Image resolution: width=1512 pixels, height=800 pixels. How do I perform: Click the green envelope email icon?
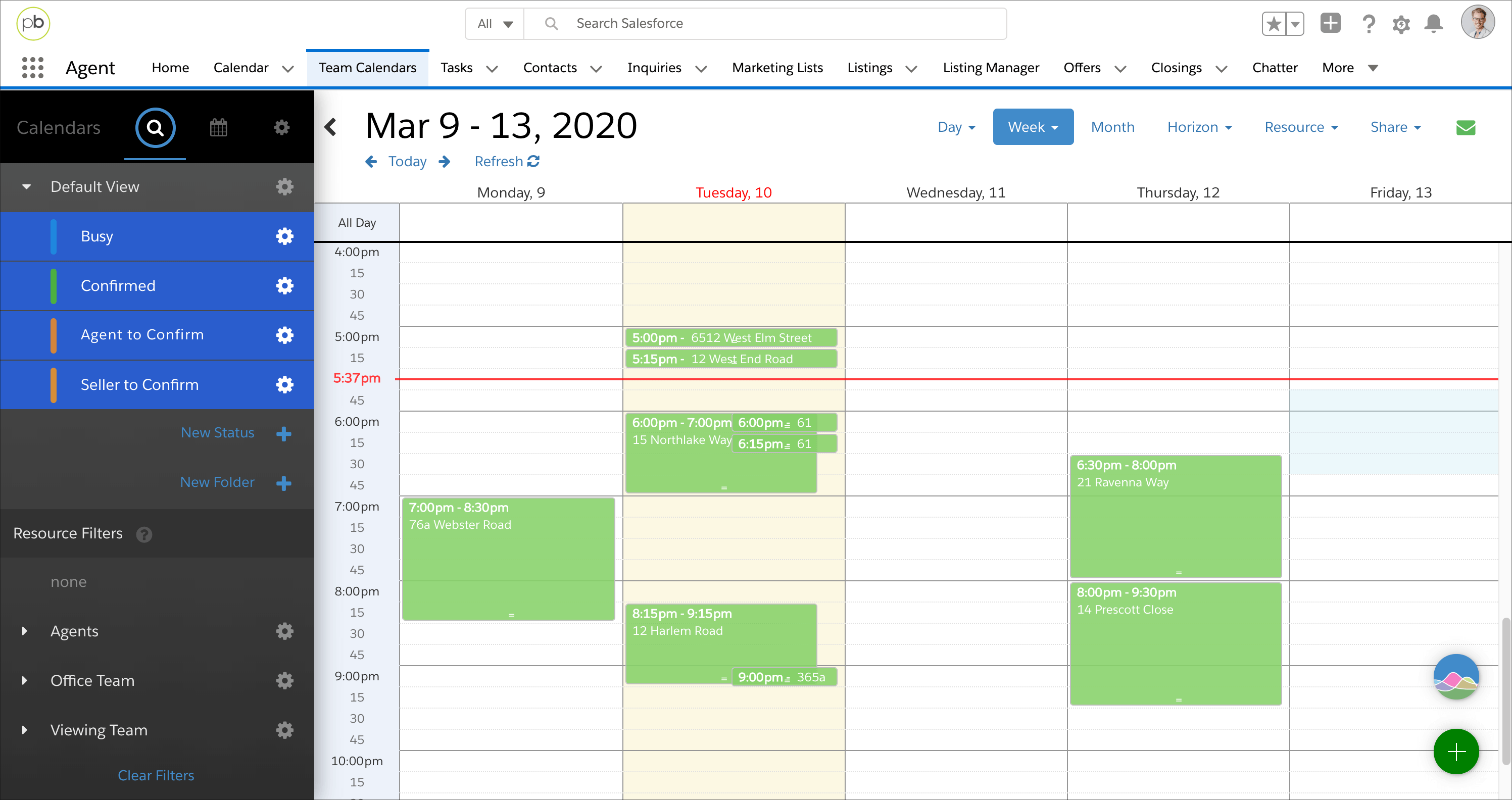coord(1465,127)
